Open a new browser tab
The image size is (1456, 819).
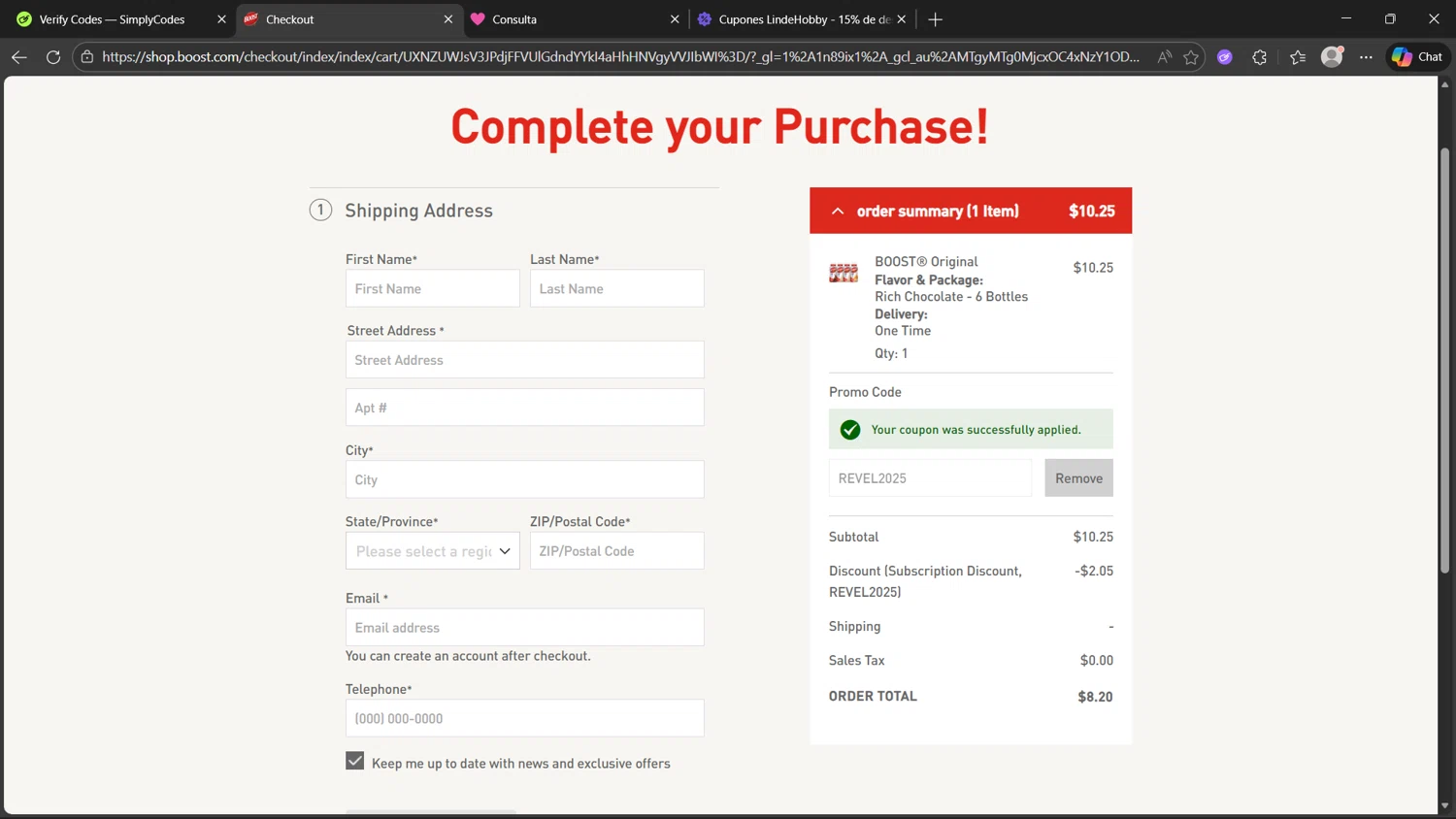point(935,19)
